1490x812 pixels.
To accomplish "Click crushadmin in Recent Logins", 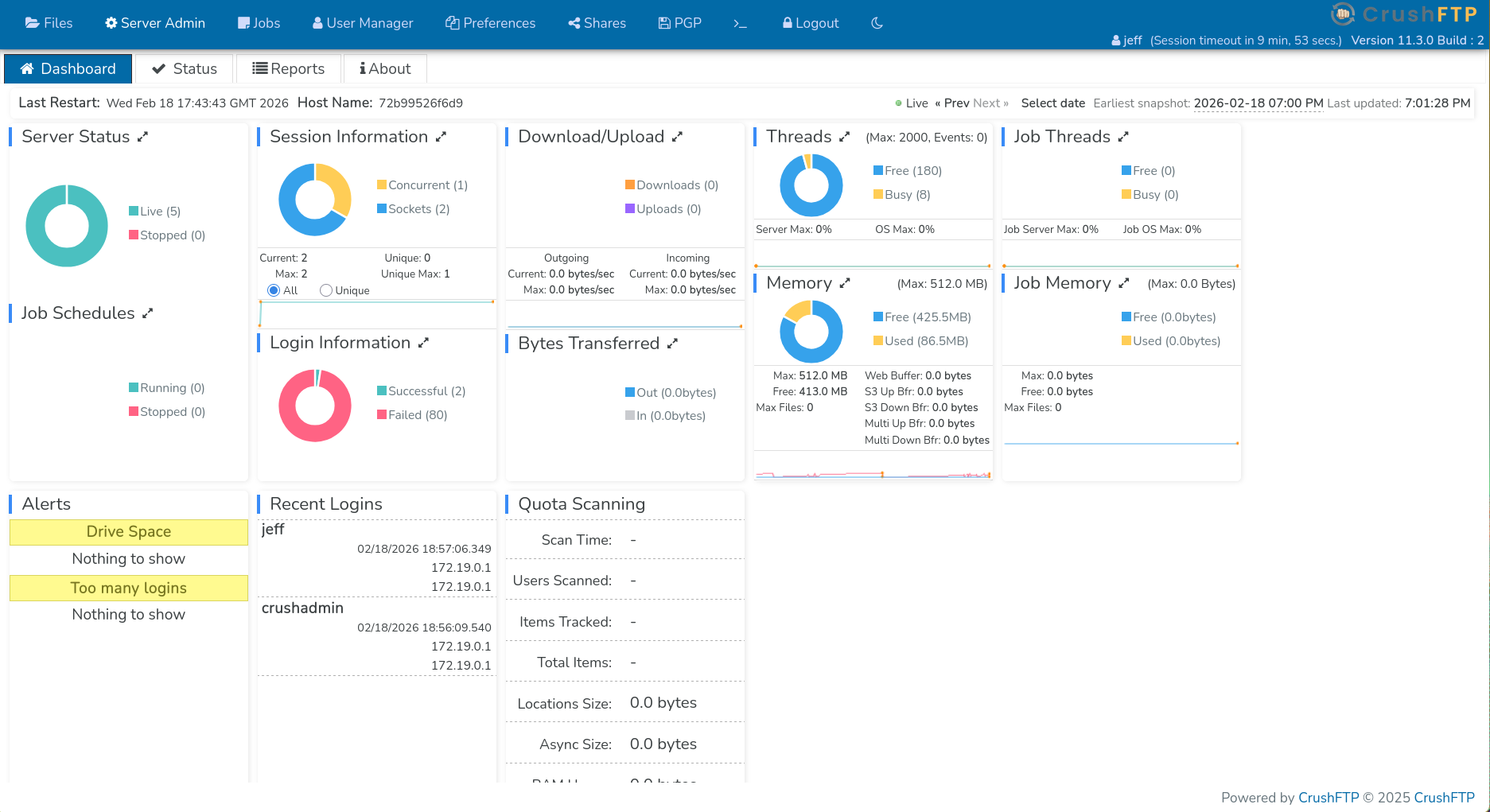I will tap(302, 608).
